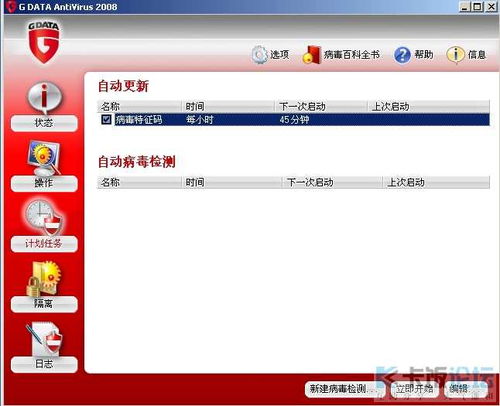Screen dimensions: 500x406
Task: Open the 日志 log document icon
Action: pyautogui.click(x=44, y=339)
